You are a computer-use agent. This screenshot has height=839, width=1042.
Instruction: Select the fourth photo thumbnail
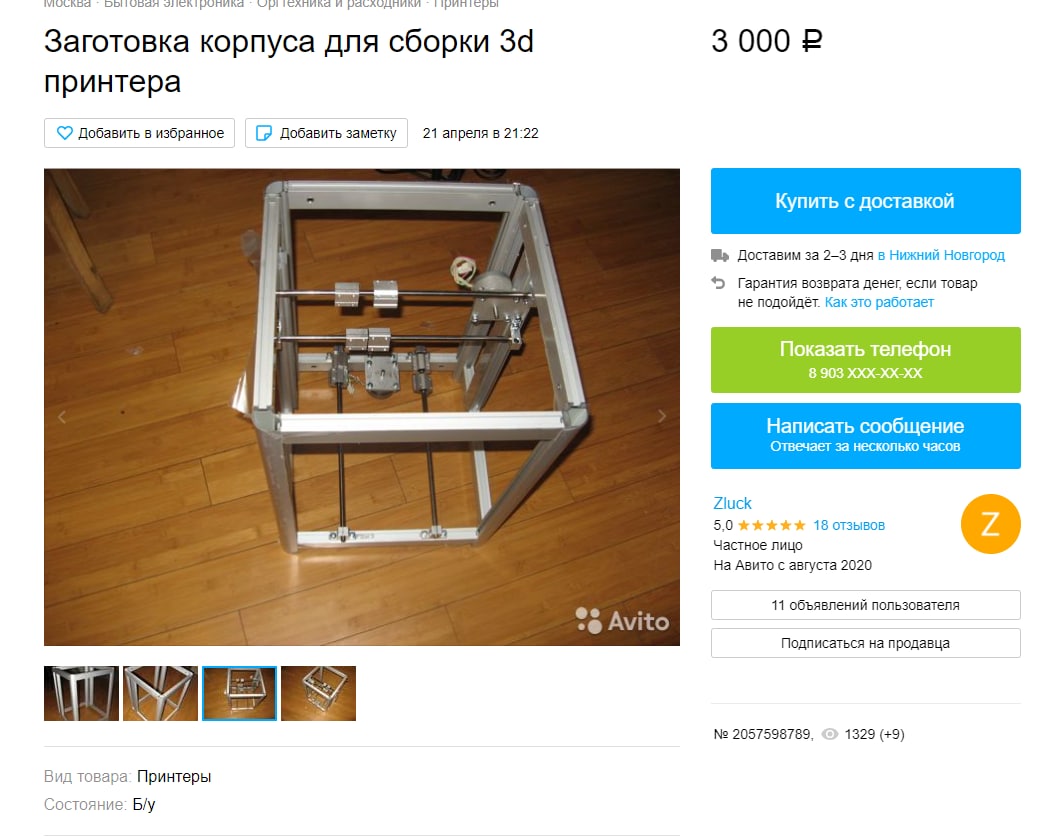point(318,694)
